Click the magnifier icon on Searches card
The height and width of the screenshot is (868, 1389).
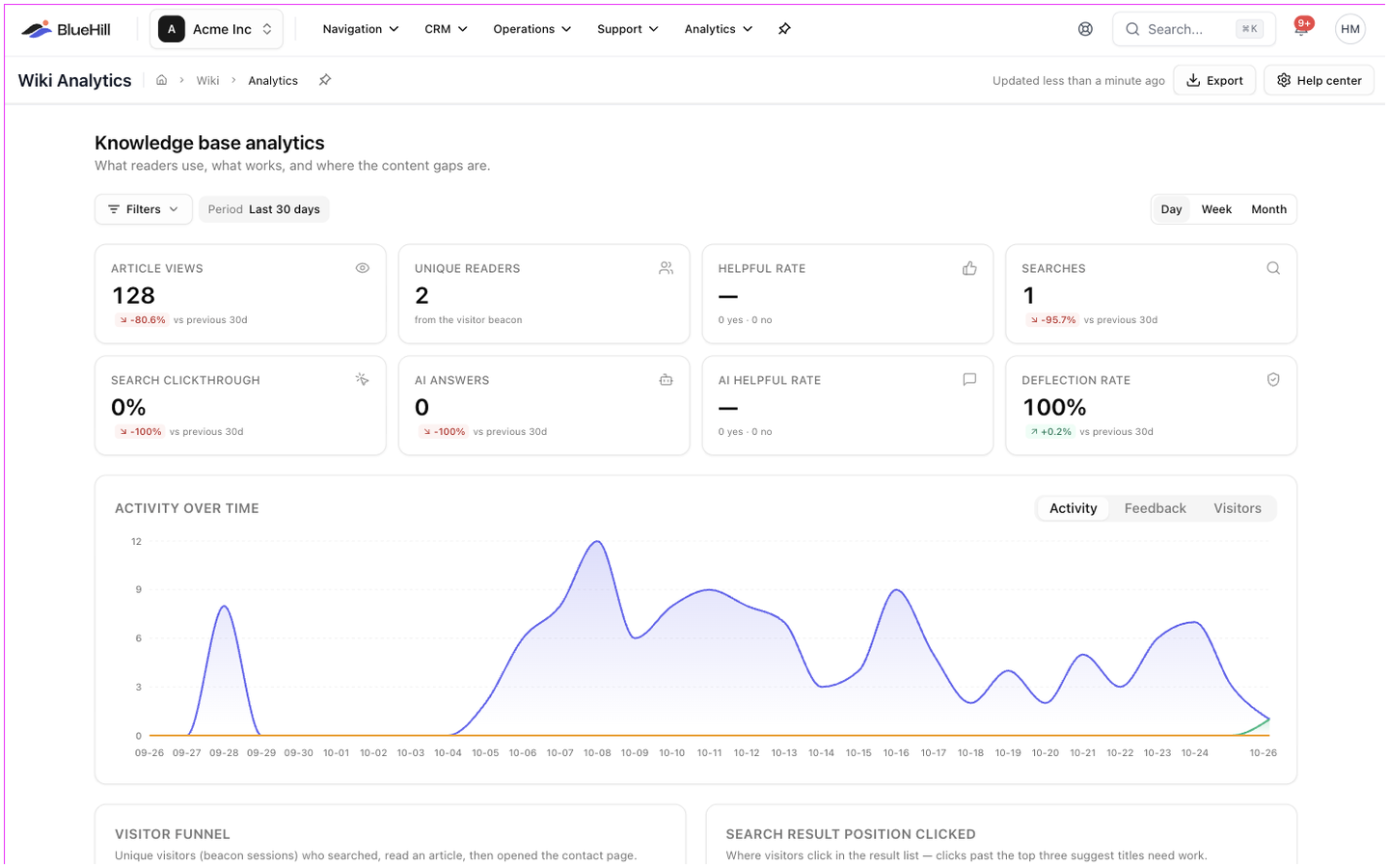pos(1273,268)
